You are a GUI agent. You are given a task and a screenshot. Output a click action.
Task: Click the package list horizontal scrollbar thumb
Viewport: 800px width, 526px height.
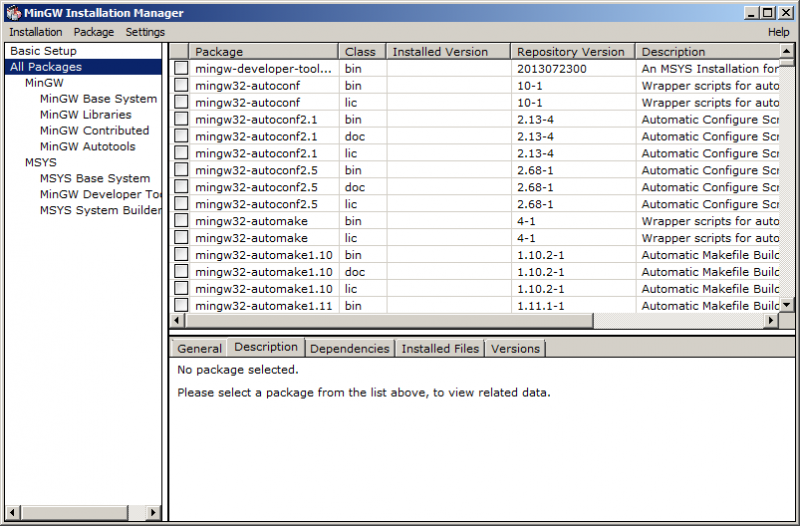[x=389, y=320]
